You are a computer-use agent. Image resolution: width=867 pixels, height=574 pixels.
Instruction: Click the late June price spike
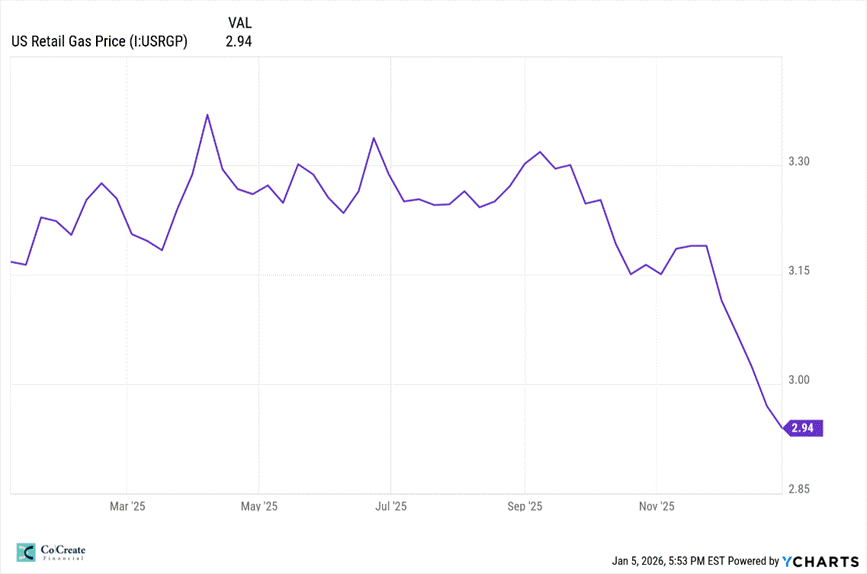374,138
